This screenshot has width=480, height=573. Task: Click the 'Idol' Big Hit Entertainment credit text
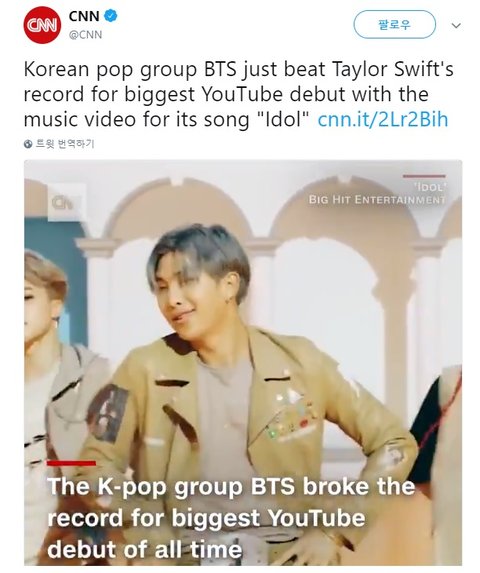coord(377,194)
